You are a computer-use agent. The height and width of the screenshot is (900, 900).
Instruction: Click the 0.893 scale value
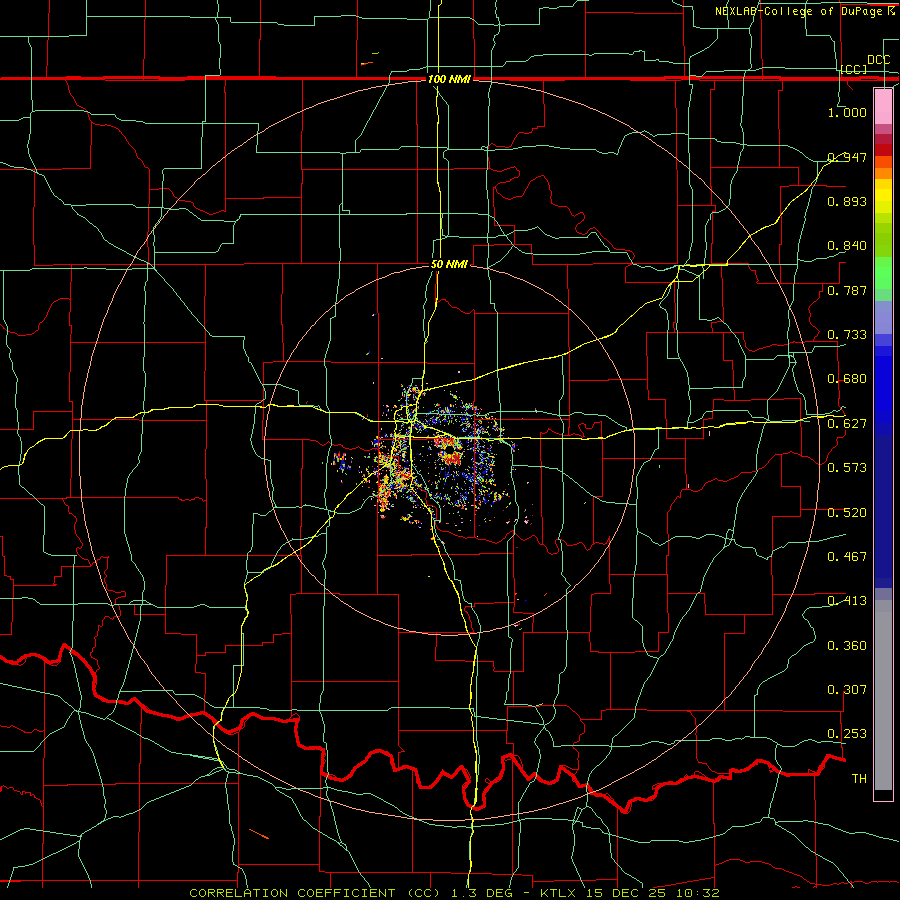[x=847, y=201]
